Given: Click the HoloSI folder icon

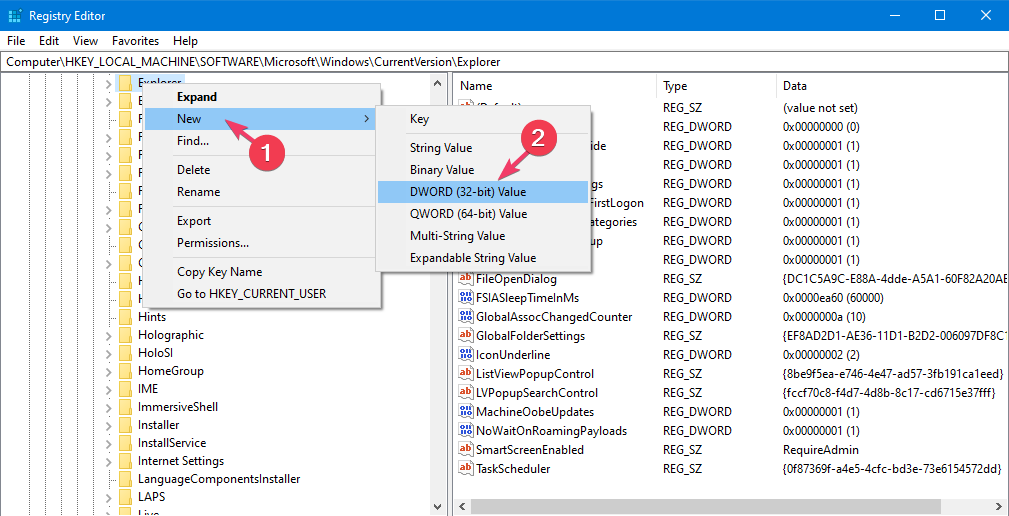Looking at the screenshot, I should click(125, 353).
